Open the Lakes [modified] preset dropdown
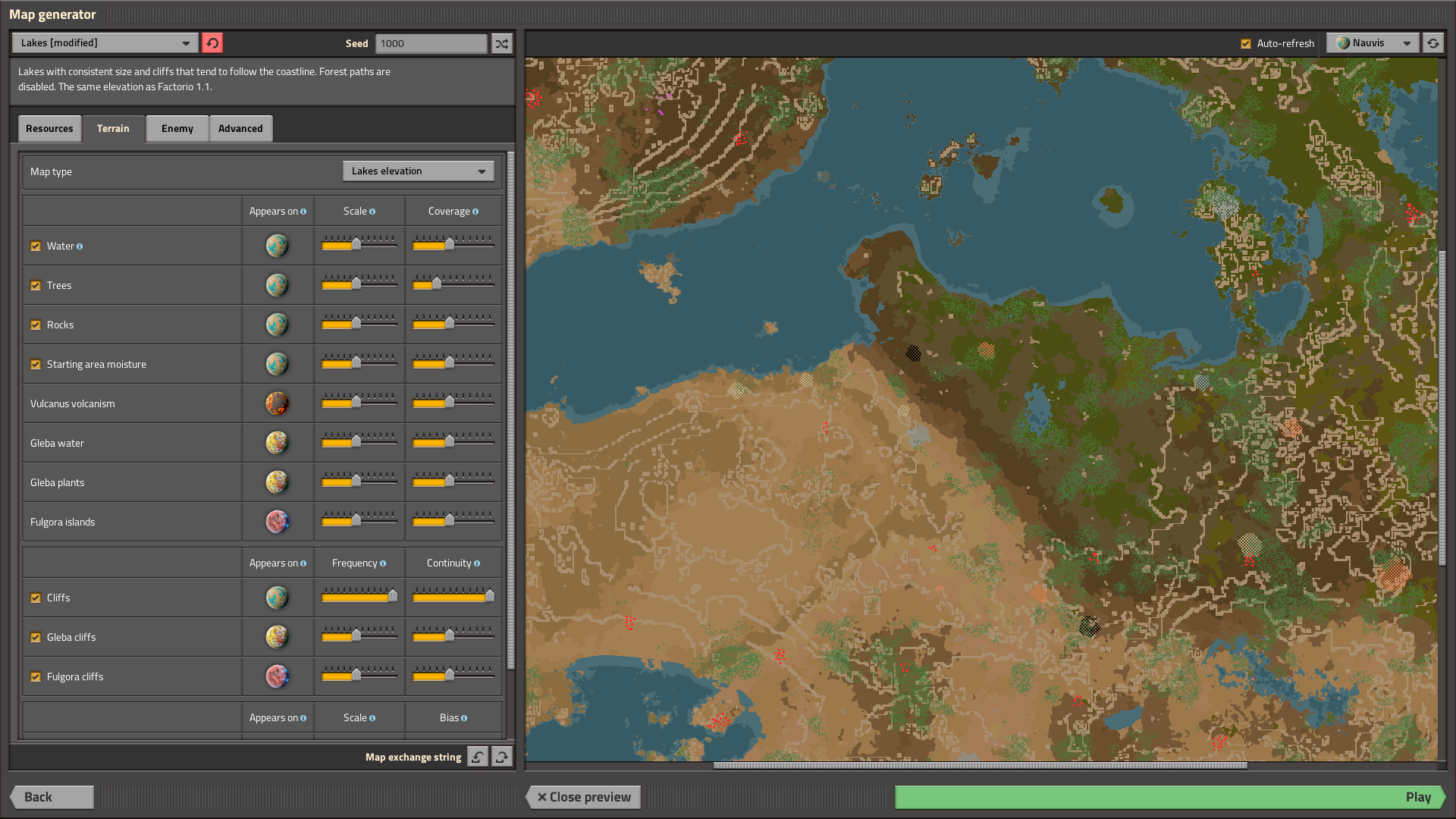The height and width of the screenshot is (819, 1456). point(105,43)
